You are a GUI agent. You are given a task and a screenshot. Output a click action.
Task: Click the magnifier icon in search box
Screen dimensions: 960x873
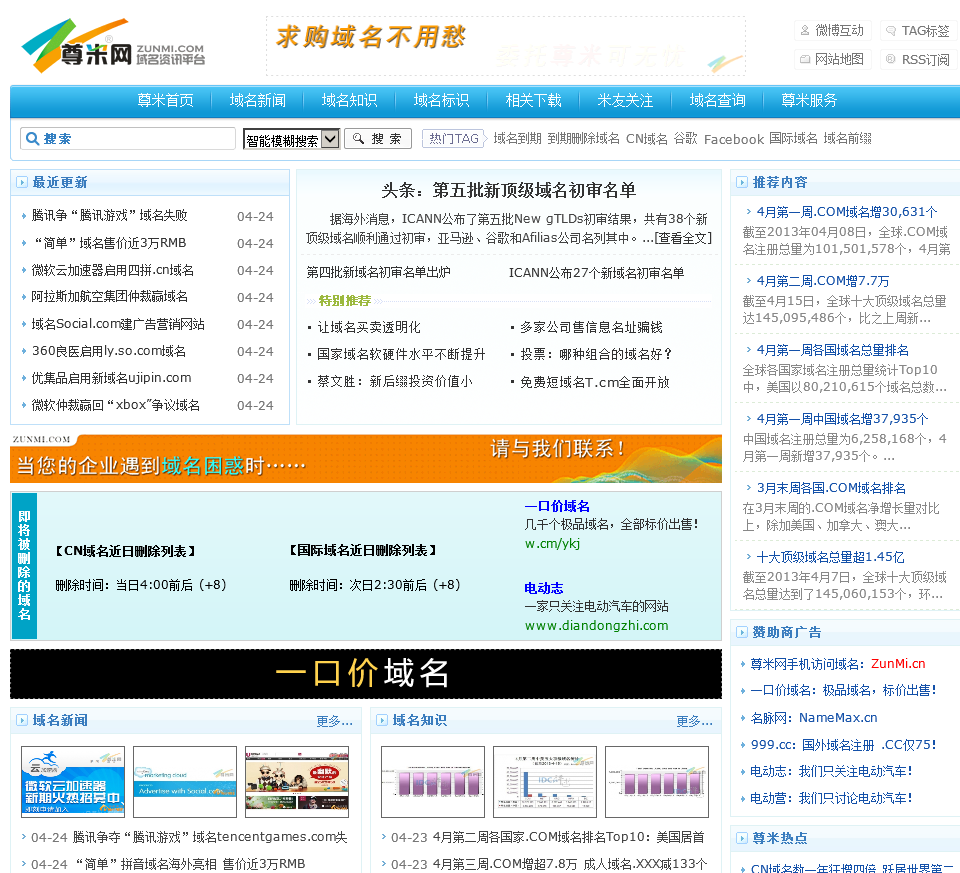(32, 139)
